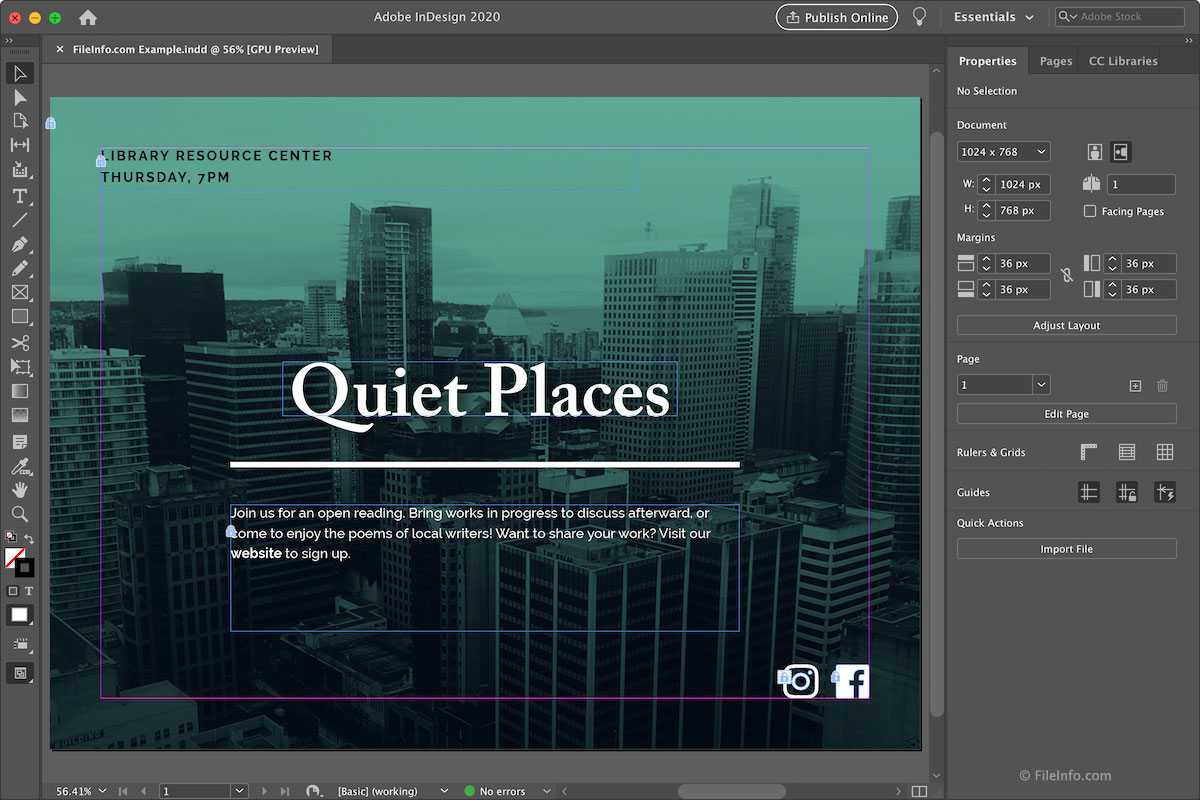Image resolution: width=1200 pixels, height=800 pixels.
Task: Open the CC Libraries tab
Action: [x=1123, y=61]
